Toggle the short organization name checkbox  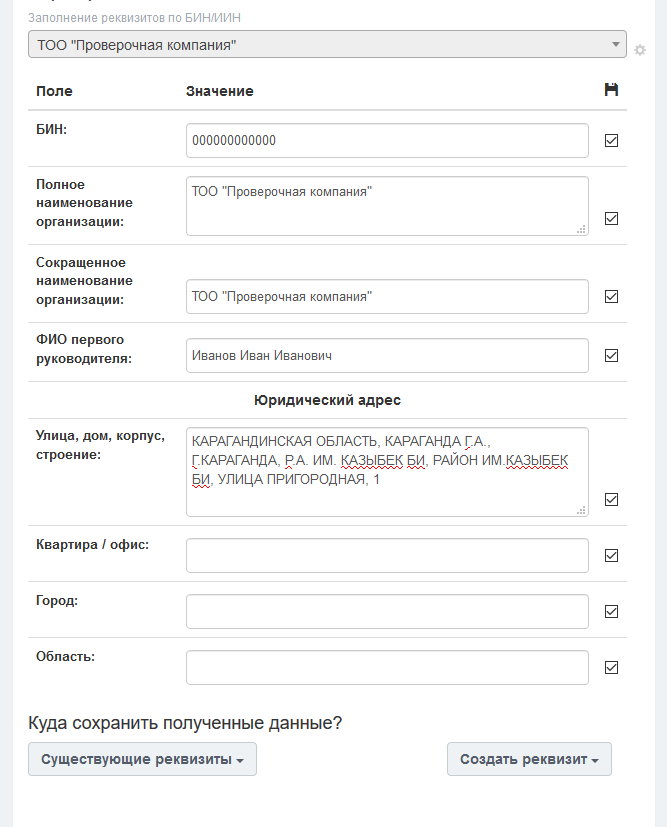[612, 297]
